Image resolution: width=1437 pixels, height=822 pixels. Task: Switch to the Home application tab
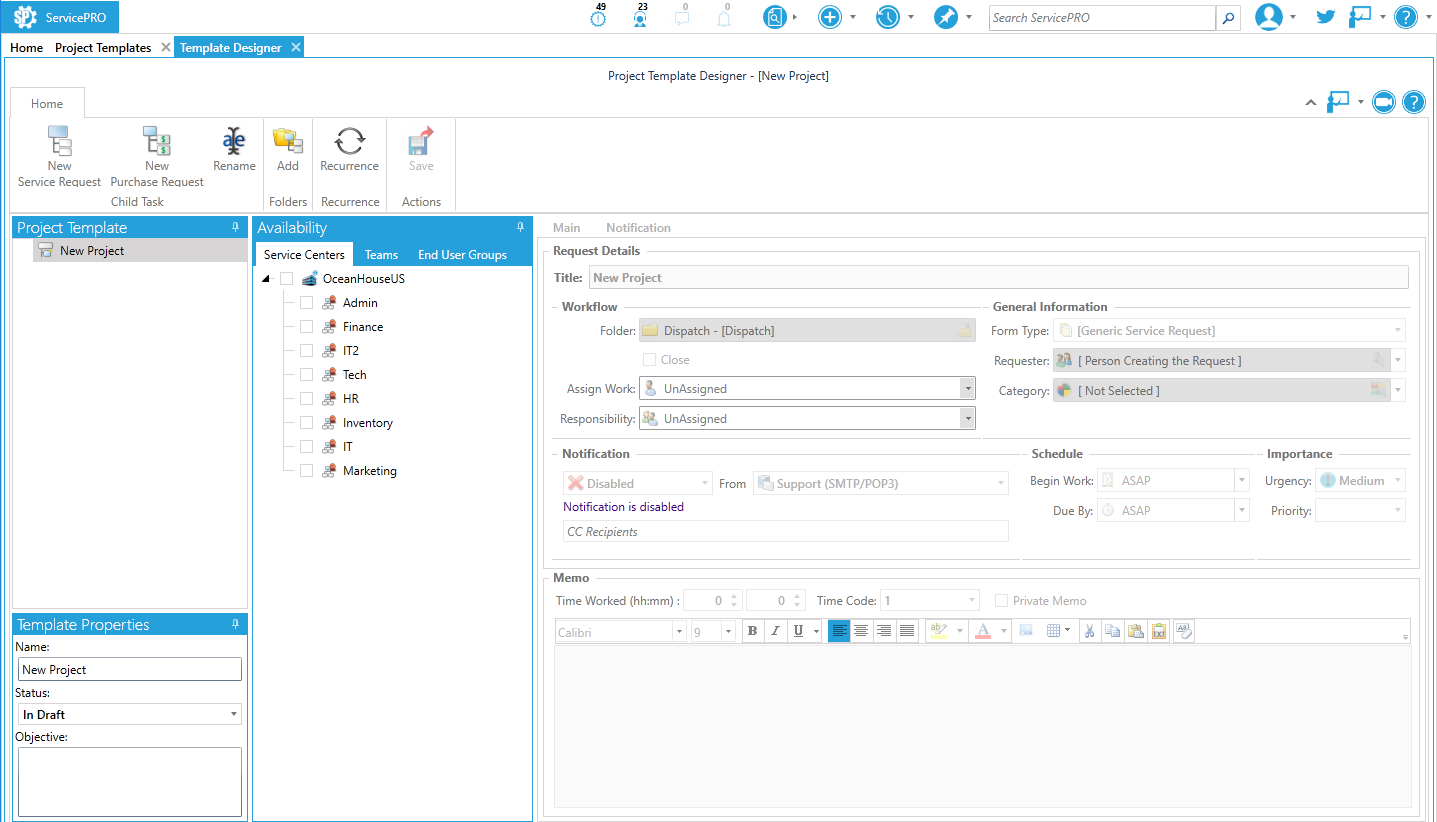tap(26, 47)
